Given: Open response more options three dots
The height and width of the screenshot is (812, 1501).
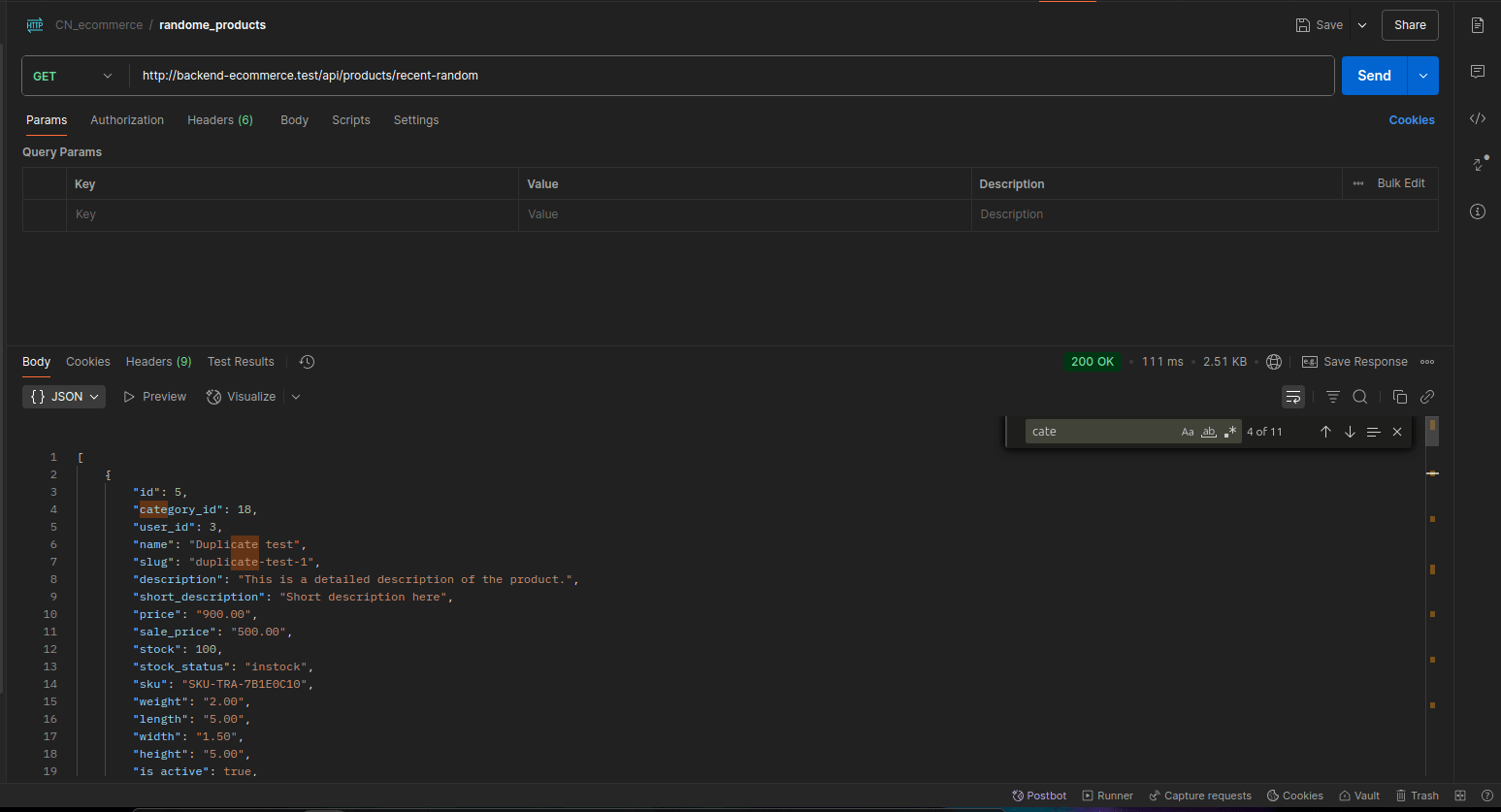Looking at the screenshot, I should tap(1427, 362).
